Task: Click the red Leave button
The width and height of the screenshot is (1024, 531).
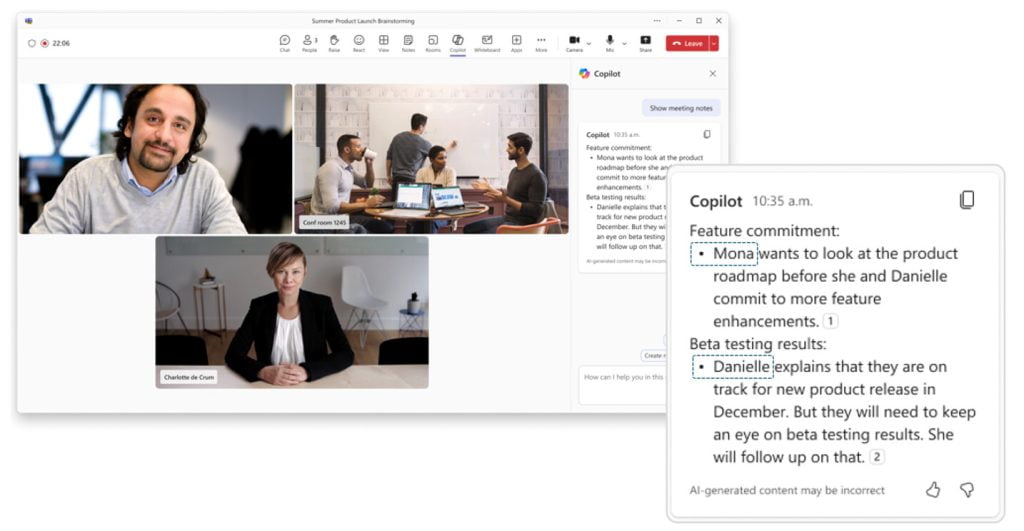Action: click(x=687, y=43)
